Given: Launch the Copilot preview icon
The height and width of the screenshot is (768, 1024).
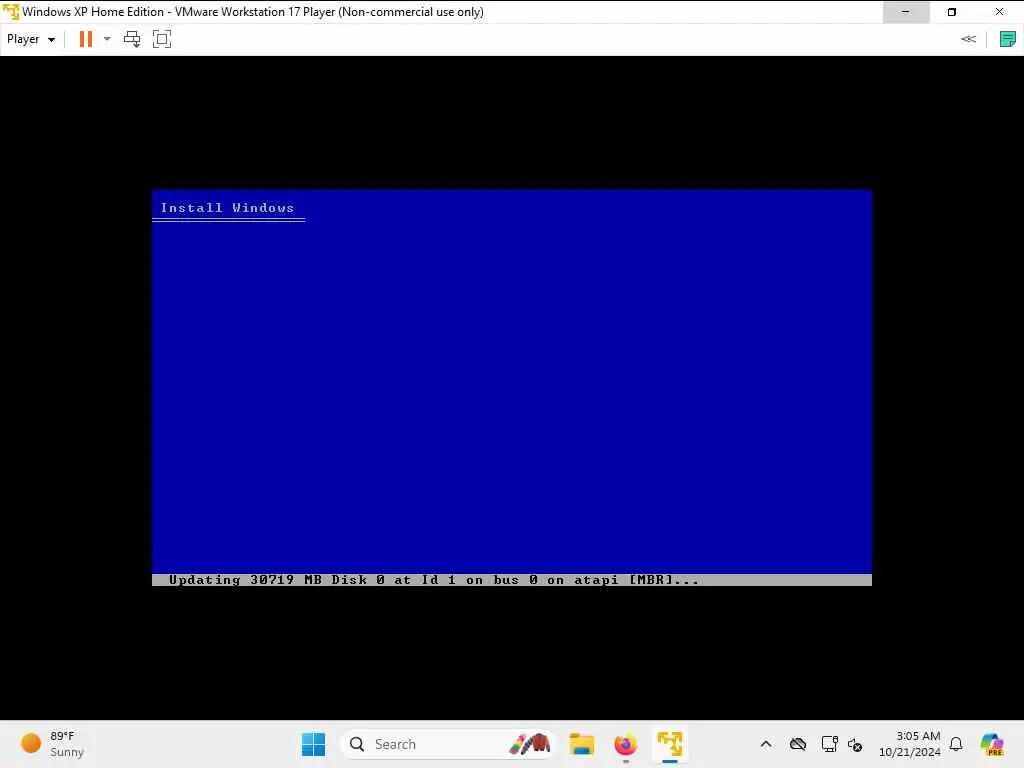Looking at the screenshot, I should coord(992,744).
